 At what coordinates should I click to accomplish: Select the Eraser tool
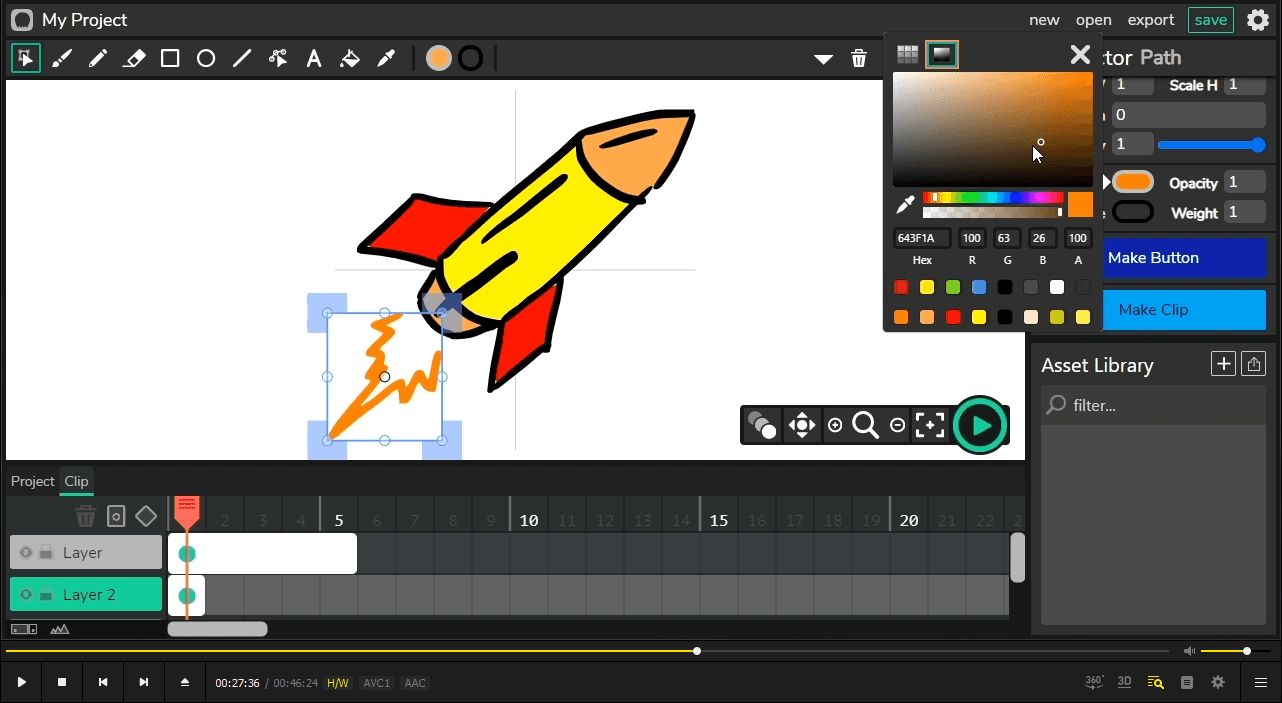coord(134,59)
